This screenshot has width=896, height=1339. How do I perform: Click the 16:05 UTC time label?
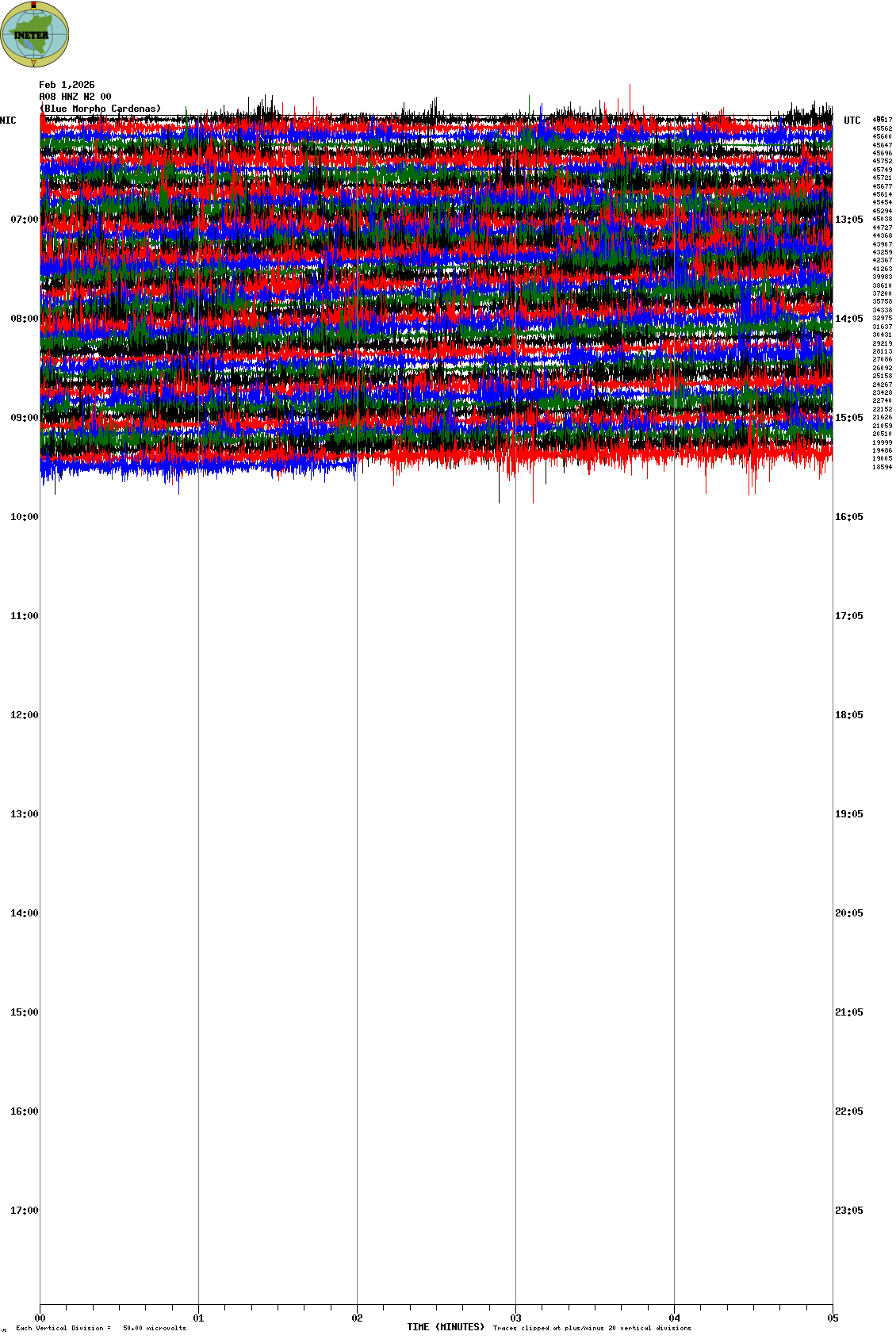pyautogui.click(x=848, y=517)
